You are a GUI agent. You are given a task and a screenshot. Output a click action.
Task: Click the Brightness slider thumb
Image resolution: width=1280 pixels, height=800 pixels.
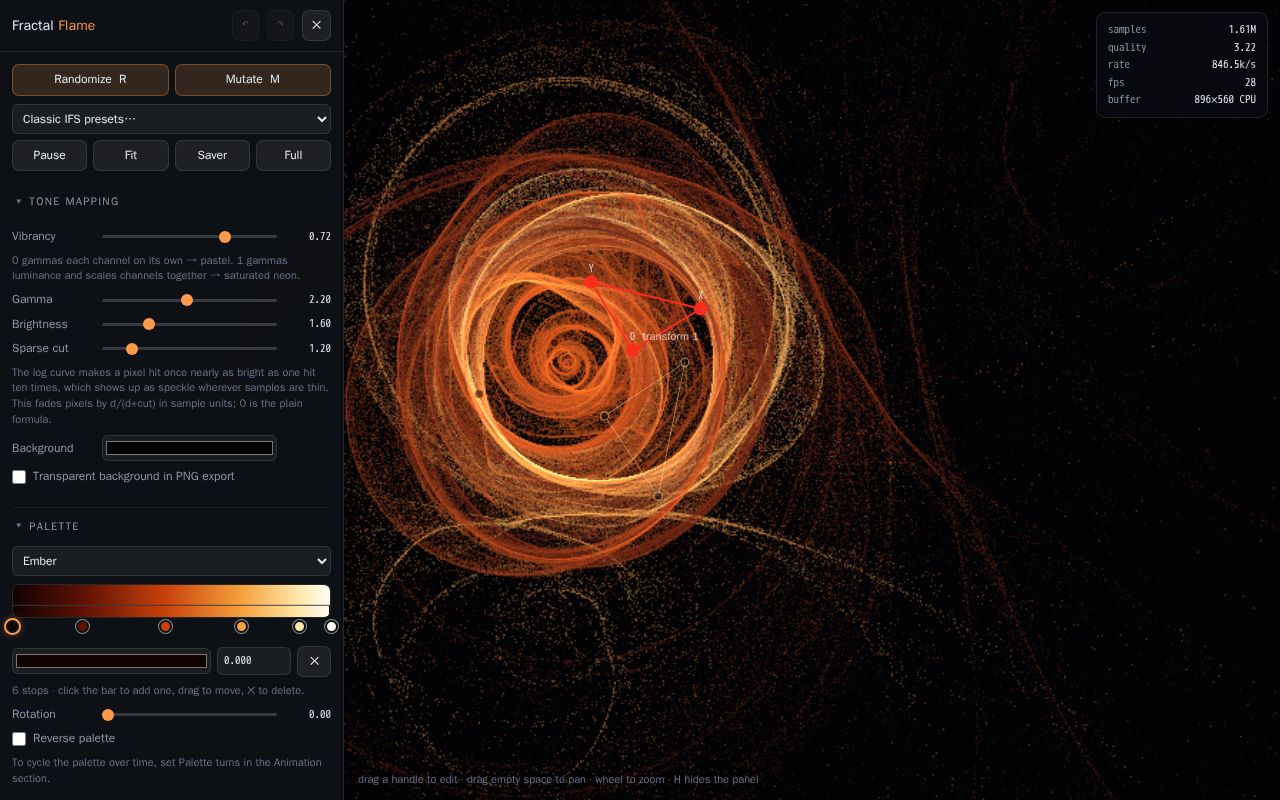pos(149,324)
